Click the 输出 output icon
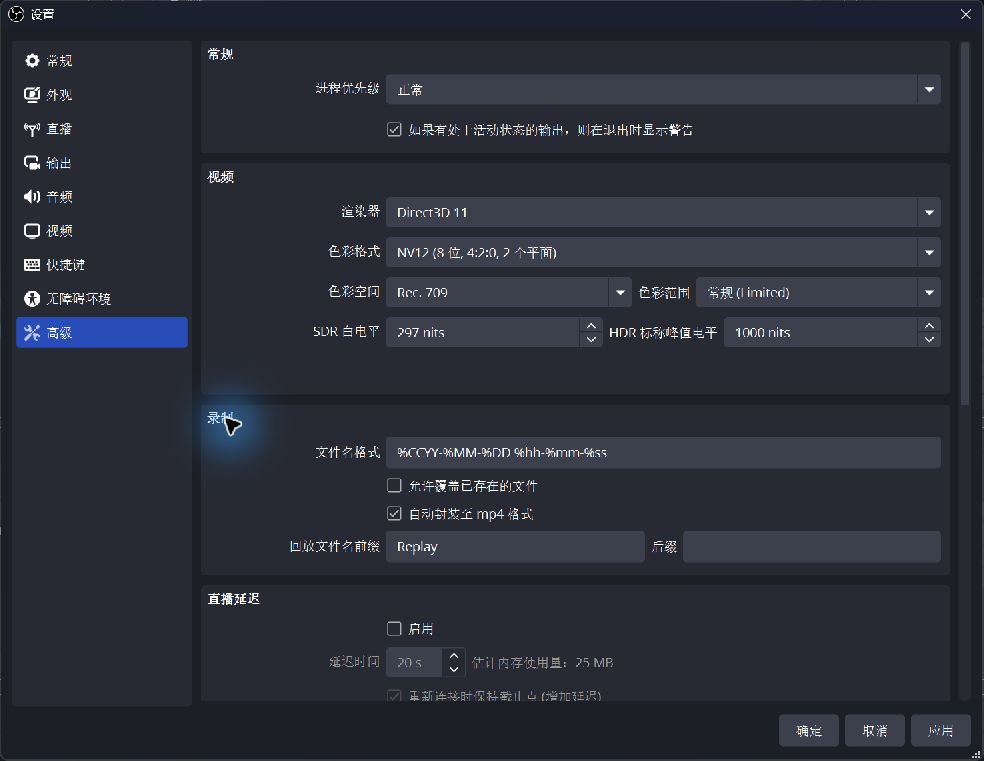 coord(31,163)
